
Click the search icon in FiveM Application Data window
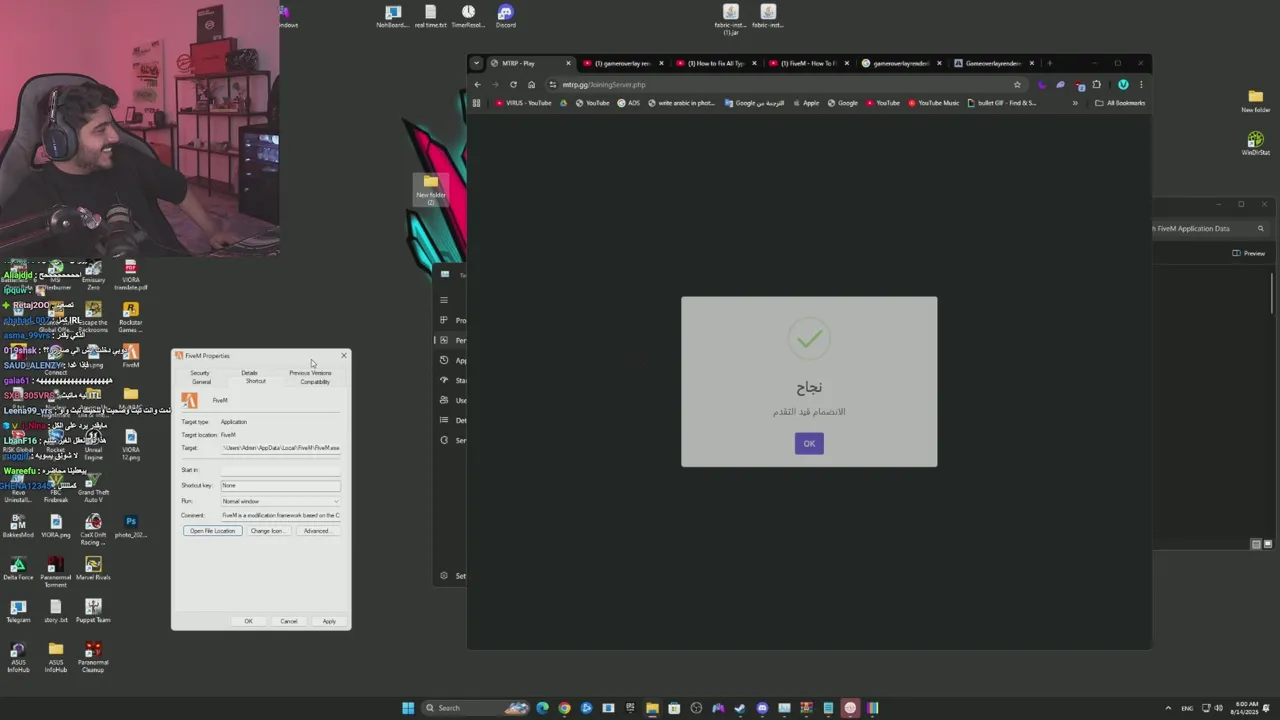[x=1260, y=229]
